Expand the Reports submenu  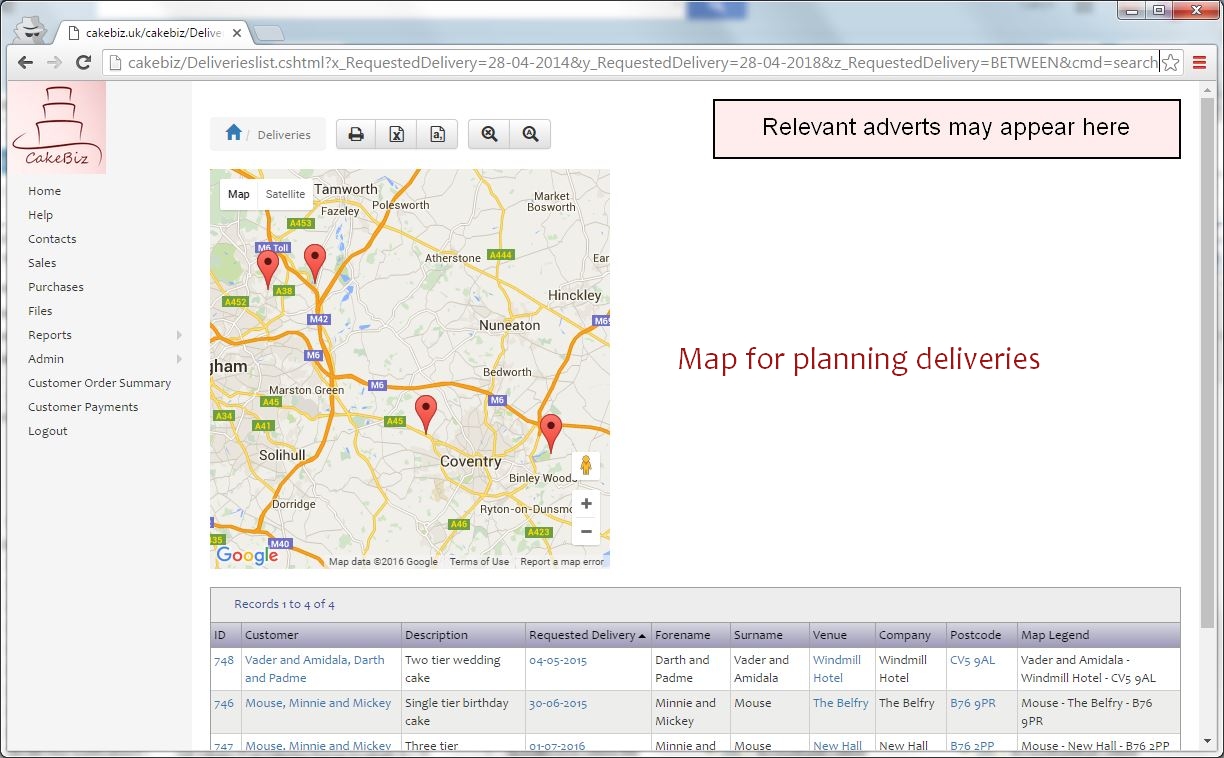click(x=49, y=335)
